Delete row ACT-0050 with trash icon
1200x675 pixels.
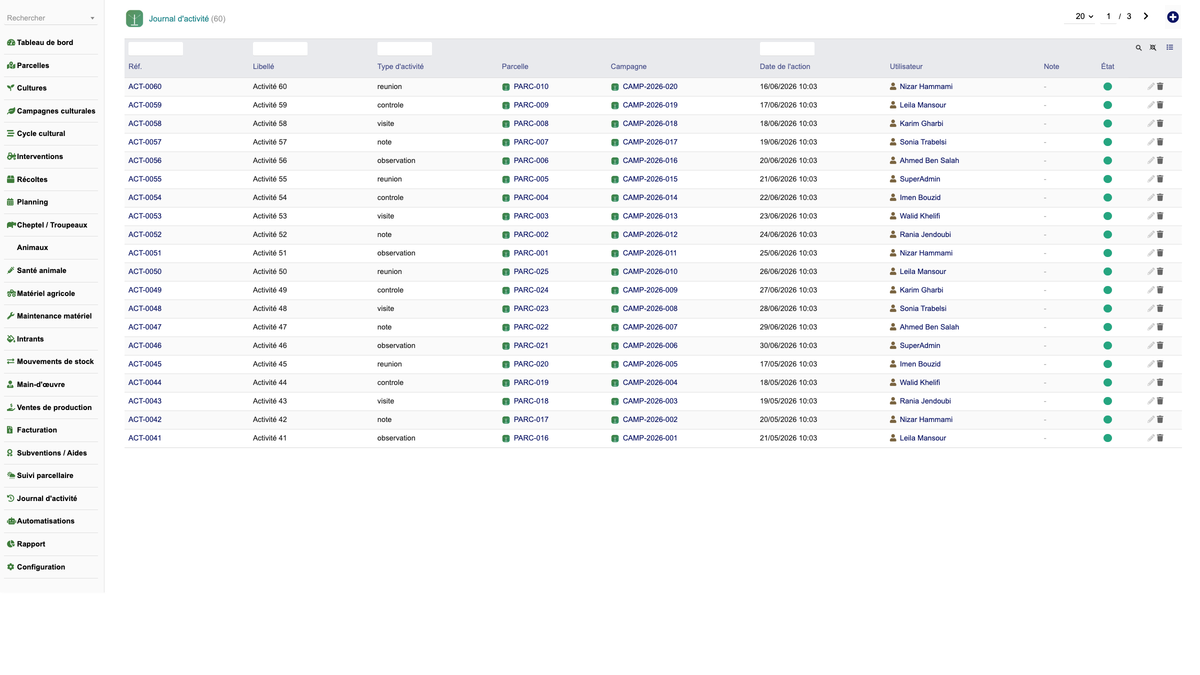click(x=1160, y=272)
